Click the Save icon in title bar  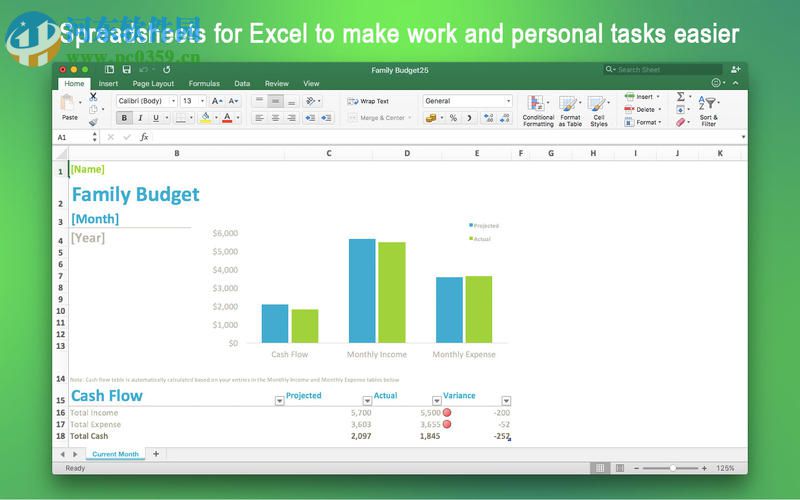(x=127, y=69)
